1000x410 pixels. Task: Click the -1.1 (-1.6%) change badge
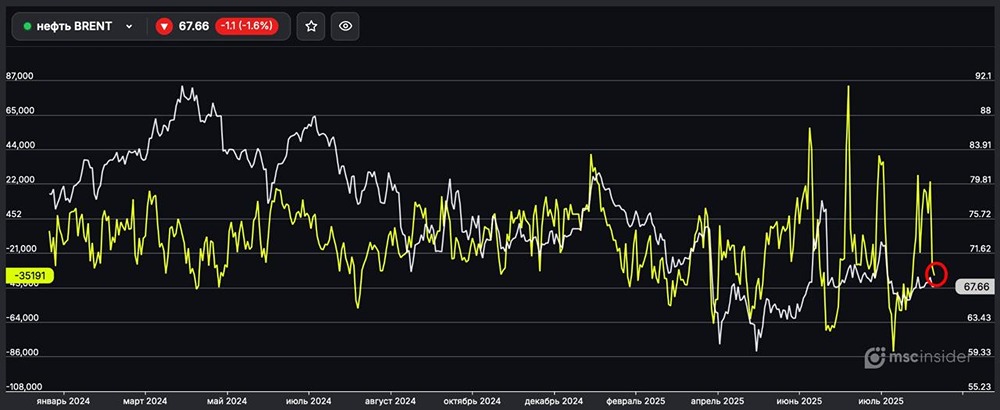pos(246,26)
